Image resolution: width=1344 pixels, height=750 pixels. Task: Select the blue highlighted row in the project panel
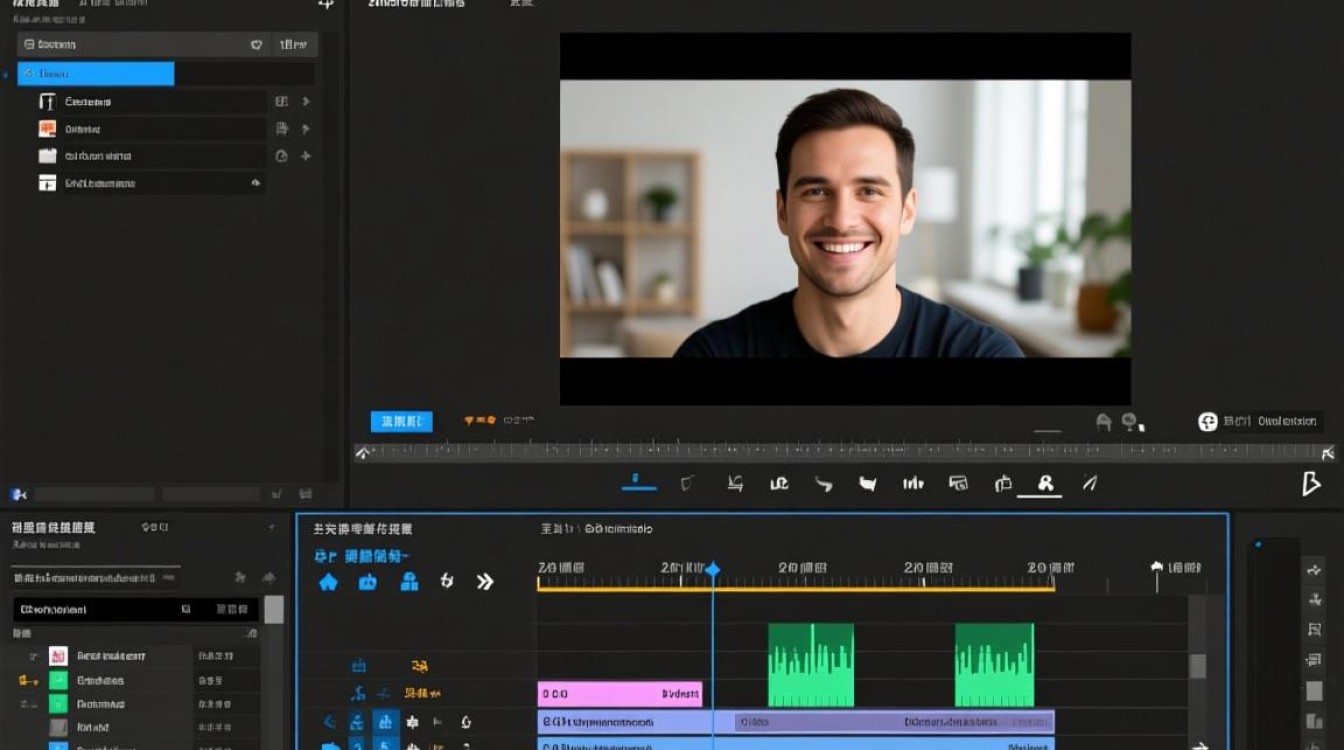pyautogui.click(x=96, y=74)
